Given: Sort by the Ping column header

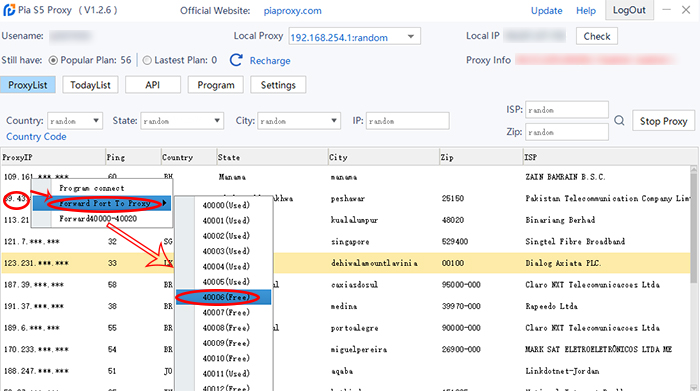Looking at the screenshot, I should tap(133, 157).
